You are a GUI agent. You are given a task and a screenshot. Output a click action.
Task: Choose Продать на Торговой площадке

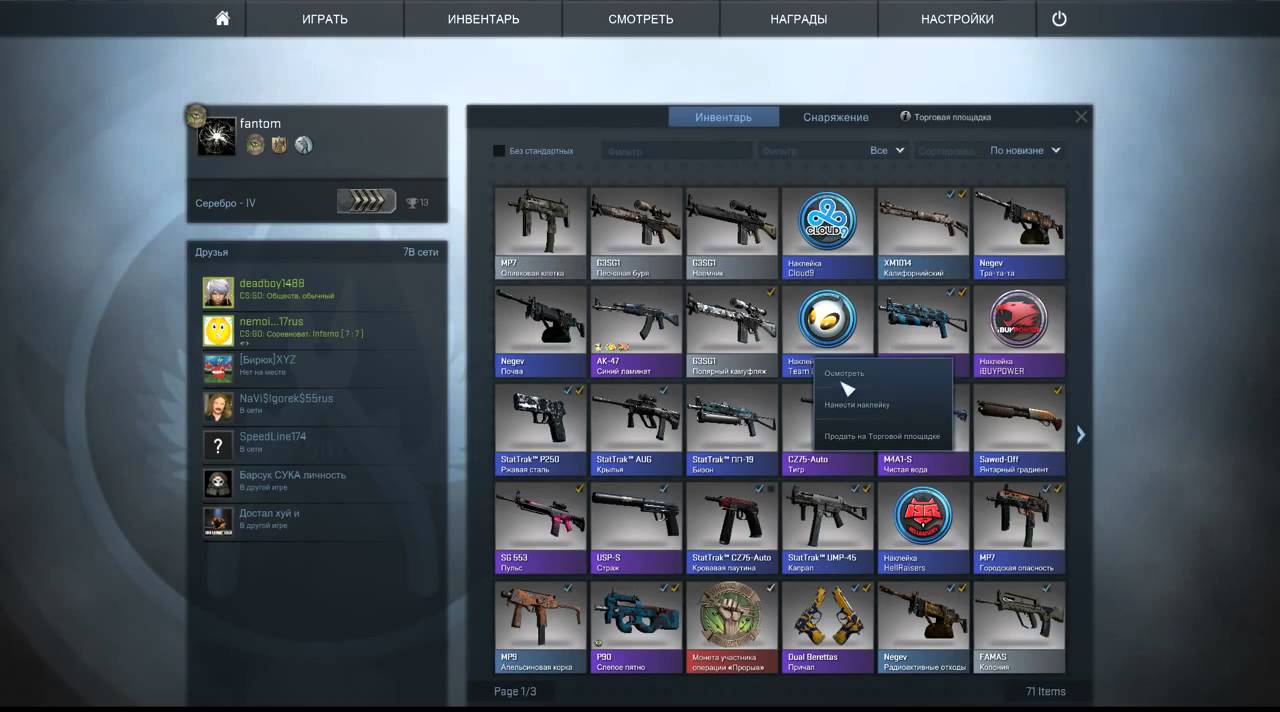point(883,436)
